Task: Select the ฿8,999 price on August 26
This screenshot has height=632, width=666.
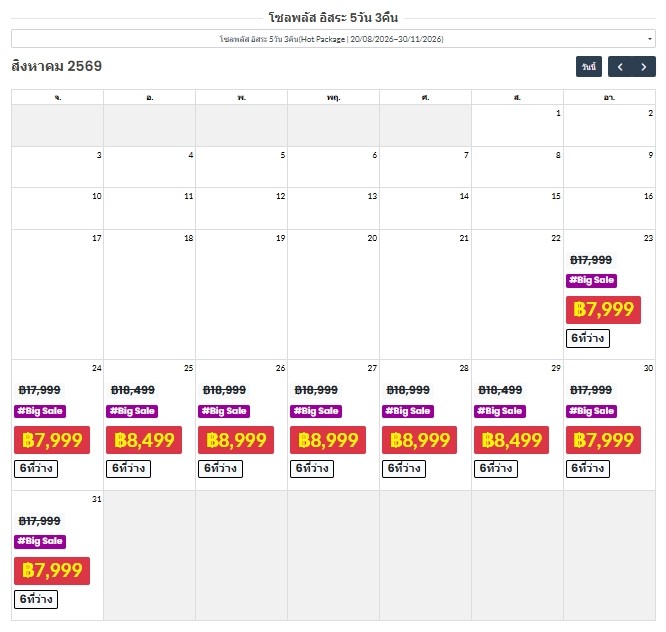Action: coord(236,440)
